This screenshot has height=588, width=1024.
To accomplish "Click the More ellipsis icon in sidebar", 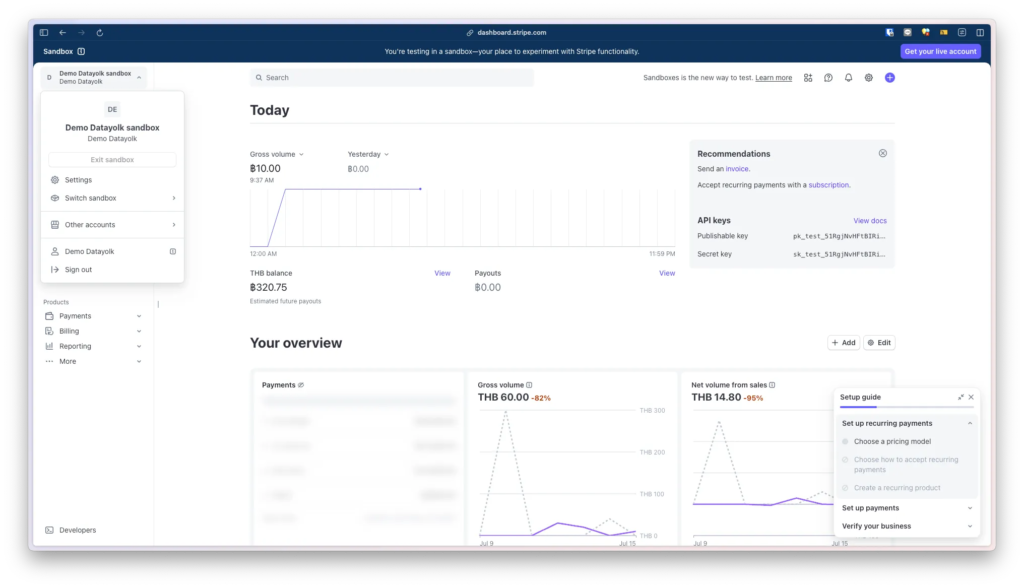I will 49,361.
